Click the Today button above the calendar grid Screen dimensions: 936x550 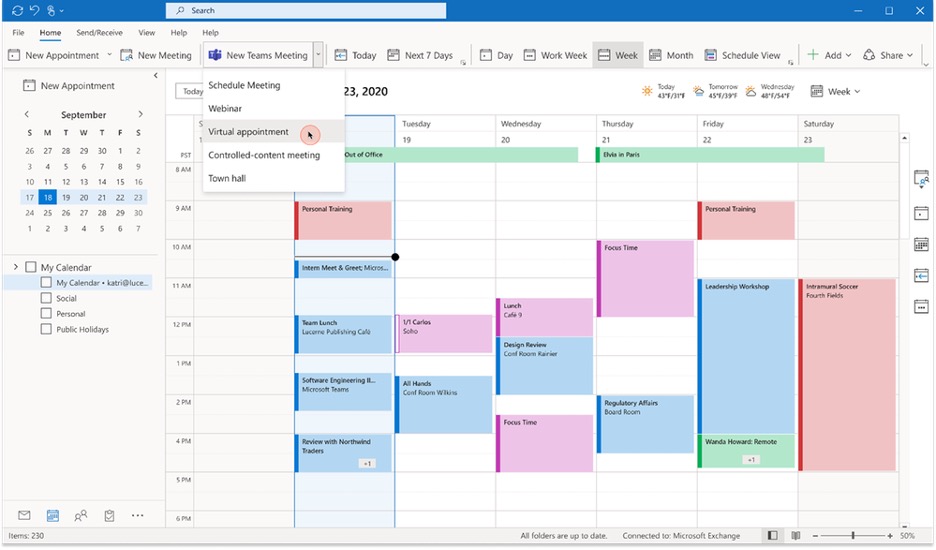[190, 91]
